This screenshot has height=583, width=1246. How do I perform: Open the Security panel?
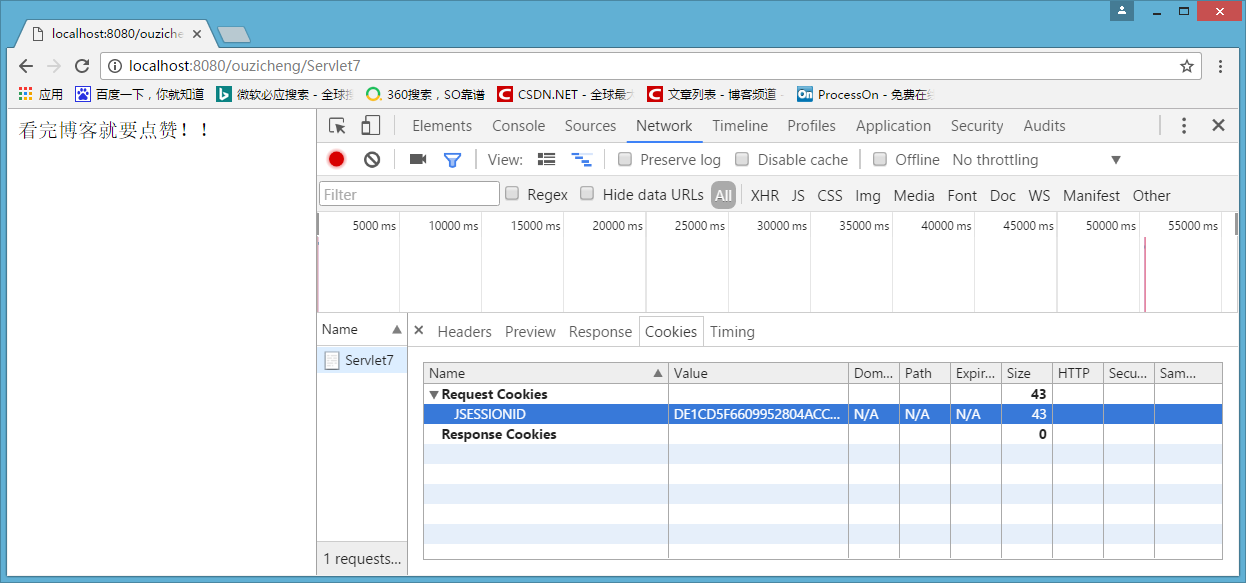(977, 126)
